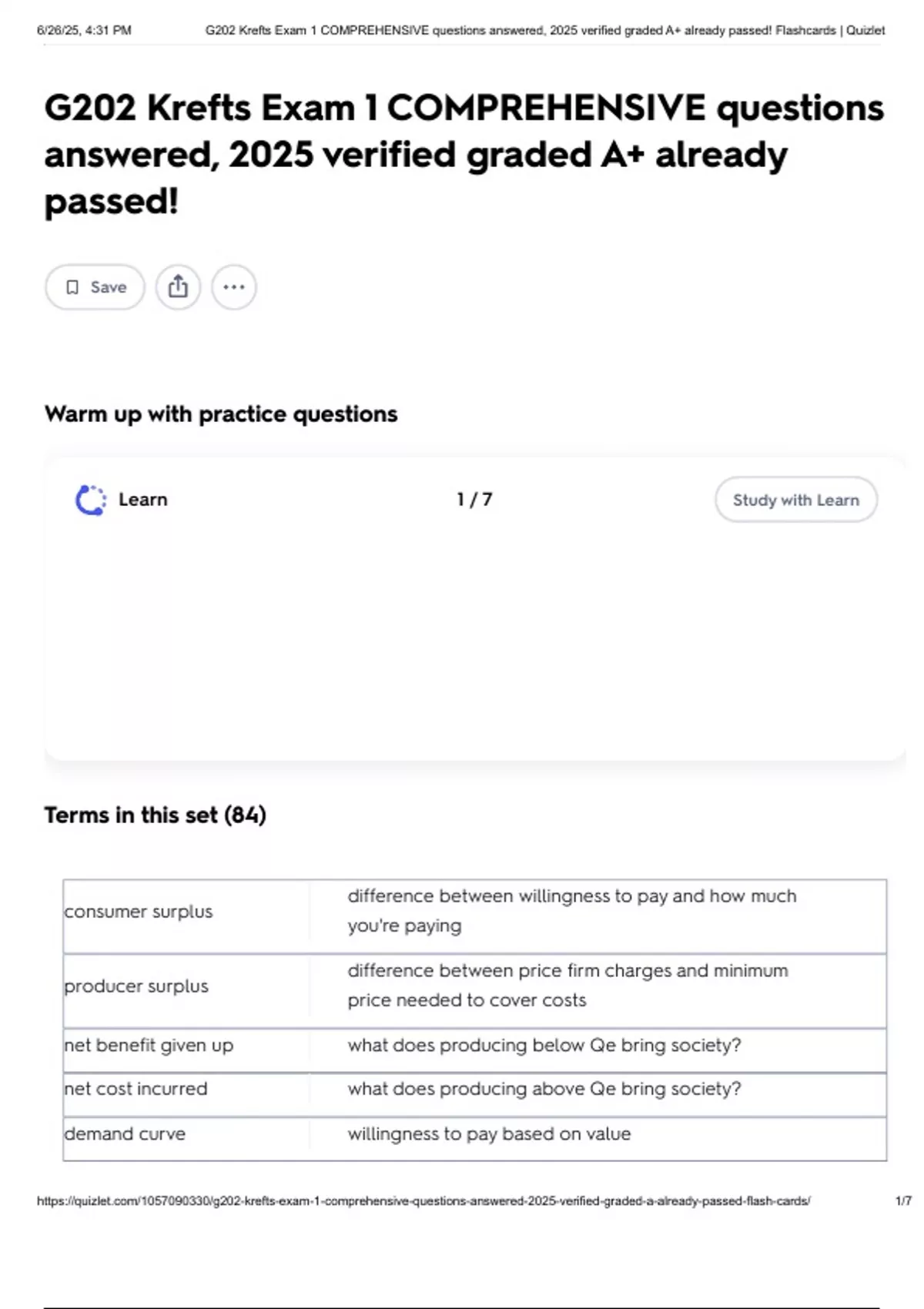Open the three-dots more options menu
Viewport: 924px width, 1309px height.
(234, 287)
